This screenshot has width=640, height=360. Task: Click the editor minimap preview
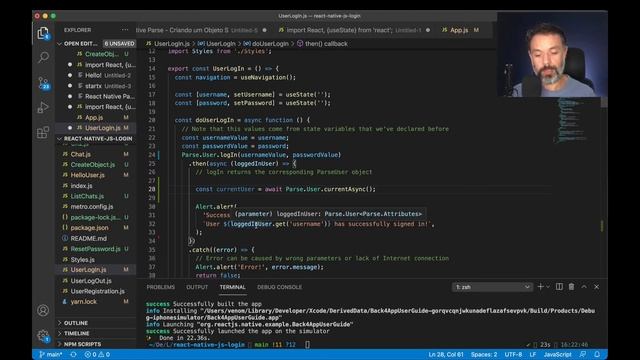tap(571, 121)
